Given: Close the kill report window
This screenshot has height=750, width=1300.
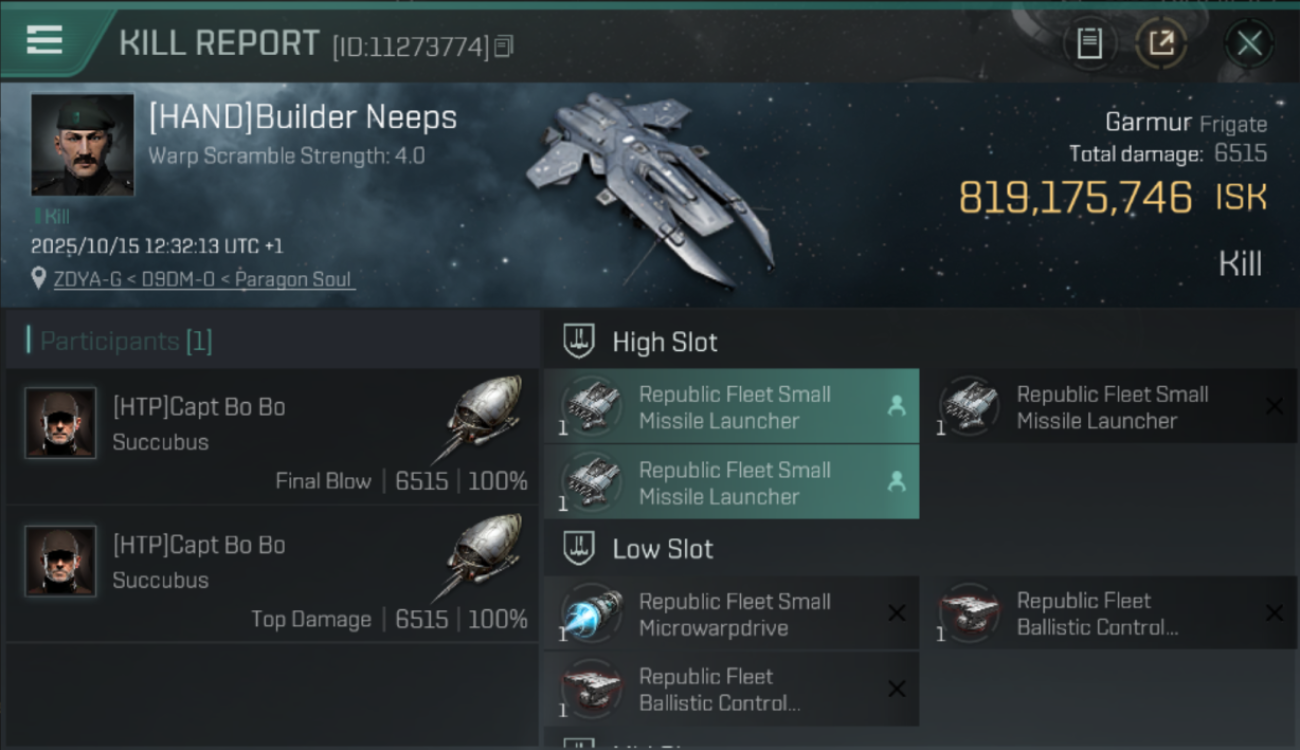Looking at the screenshot, I should coord(1249,43).
